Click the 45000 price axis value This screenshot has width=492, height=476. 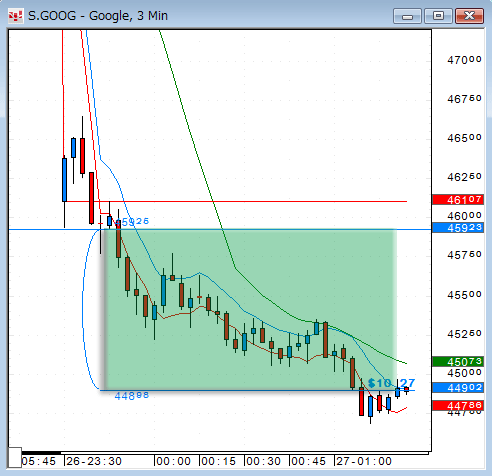(464, 373)
